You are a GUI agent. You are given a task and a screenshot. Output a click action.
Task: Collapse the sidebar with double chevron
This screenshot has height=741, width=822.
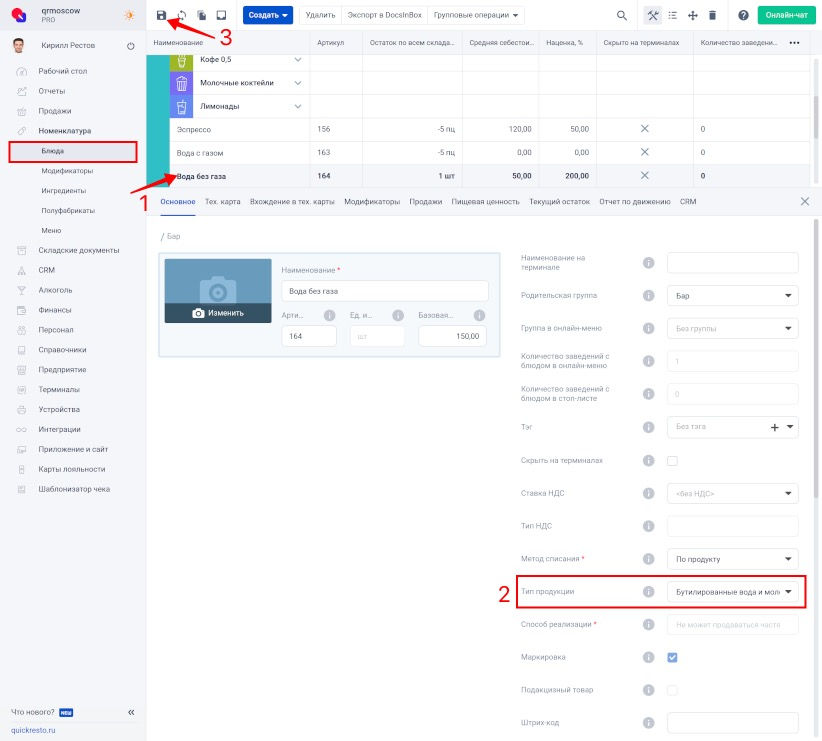[x=131, y=712]
